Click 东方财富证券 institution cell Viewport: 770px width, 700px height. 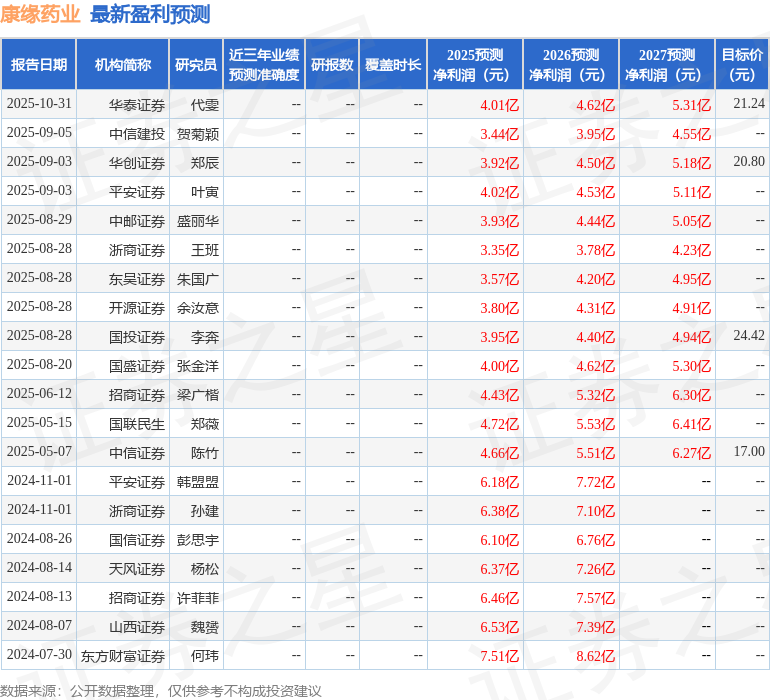click(123, 655)
